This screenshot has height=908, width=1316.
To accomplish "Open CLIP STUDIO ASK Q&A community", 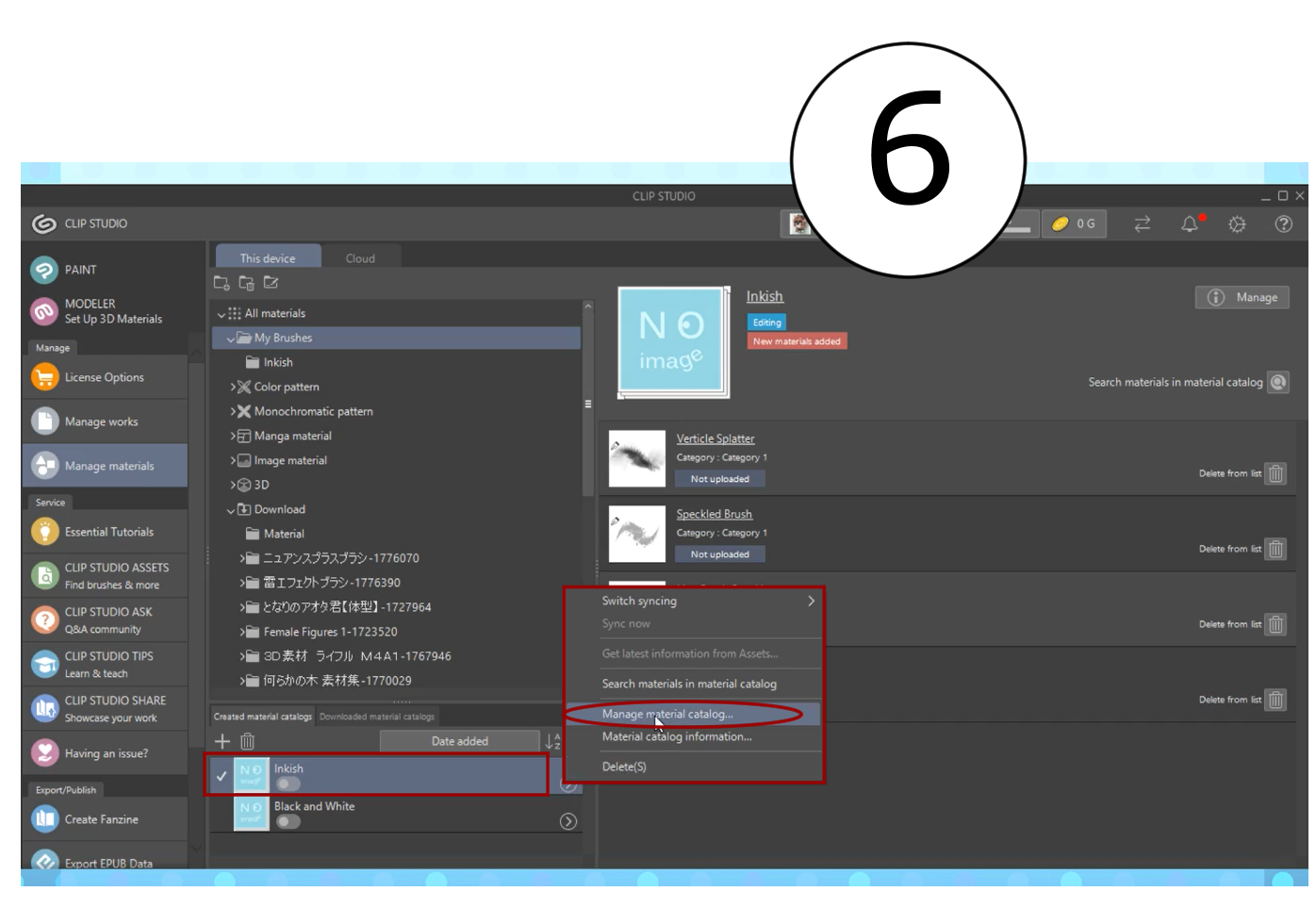I will [104, 619].
